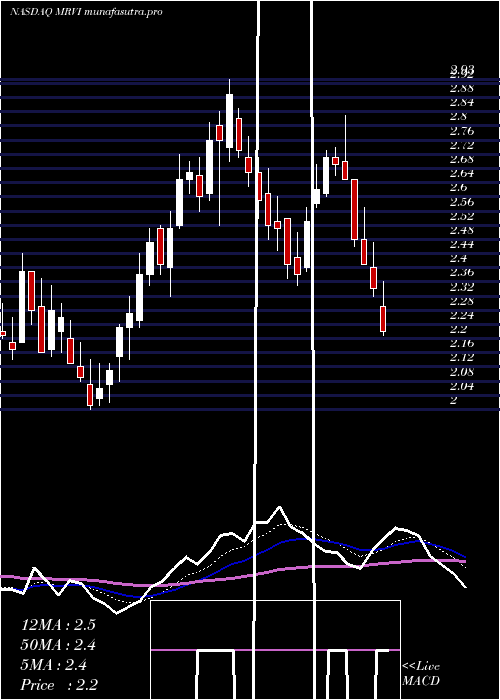Click the 2.68 price axis label
The image size is (500, 700).
point(462,159)
